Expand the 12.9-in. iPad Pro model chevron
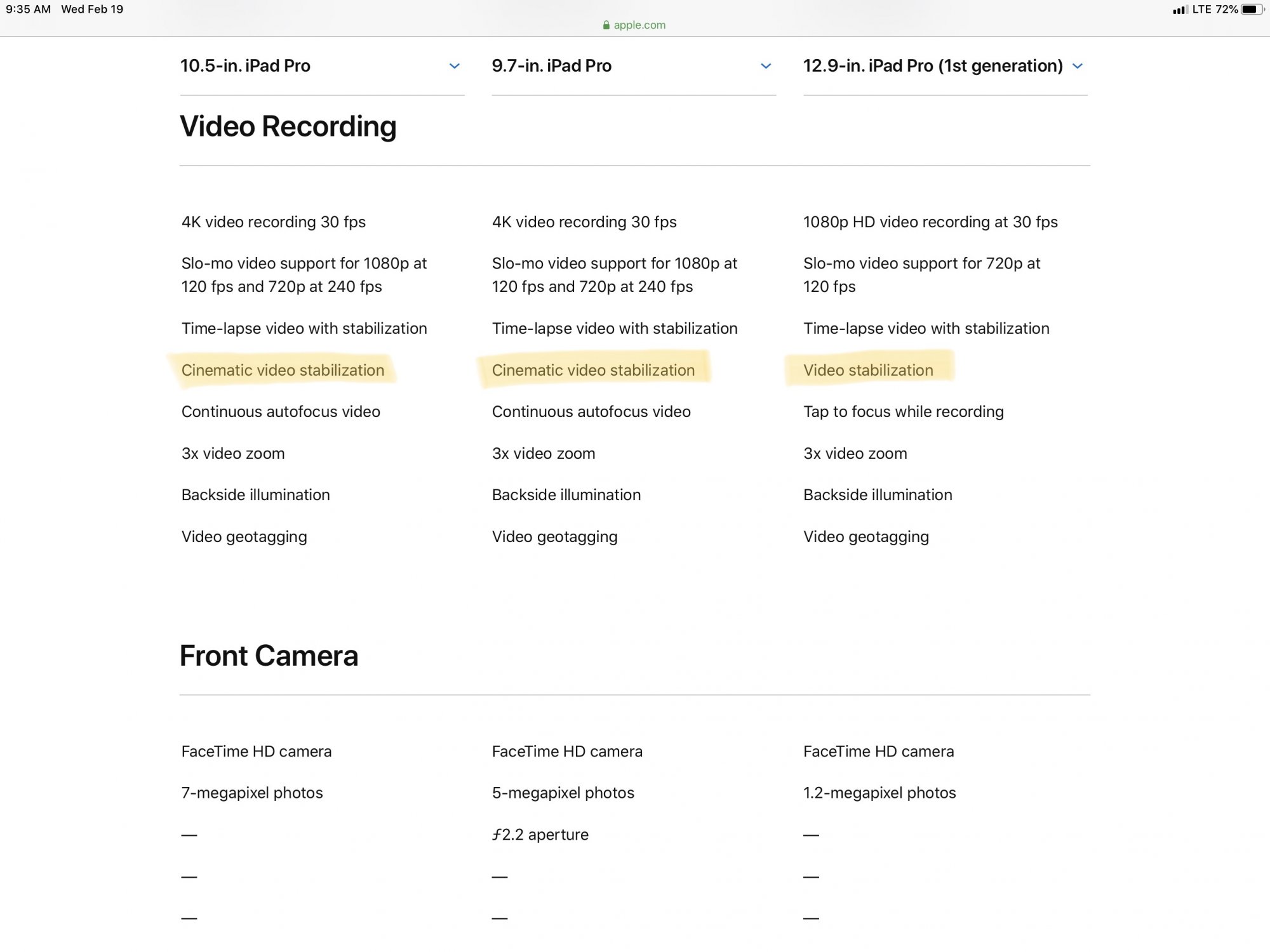1270x952 pixels. [x=1078, y=66]
